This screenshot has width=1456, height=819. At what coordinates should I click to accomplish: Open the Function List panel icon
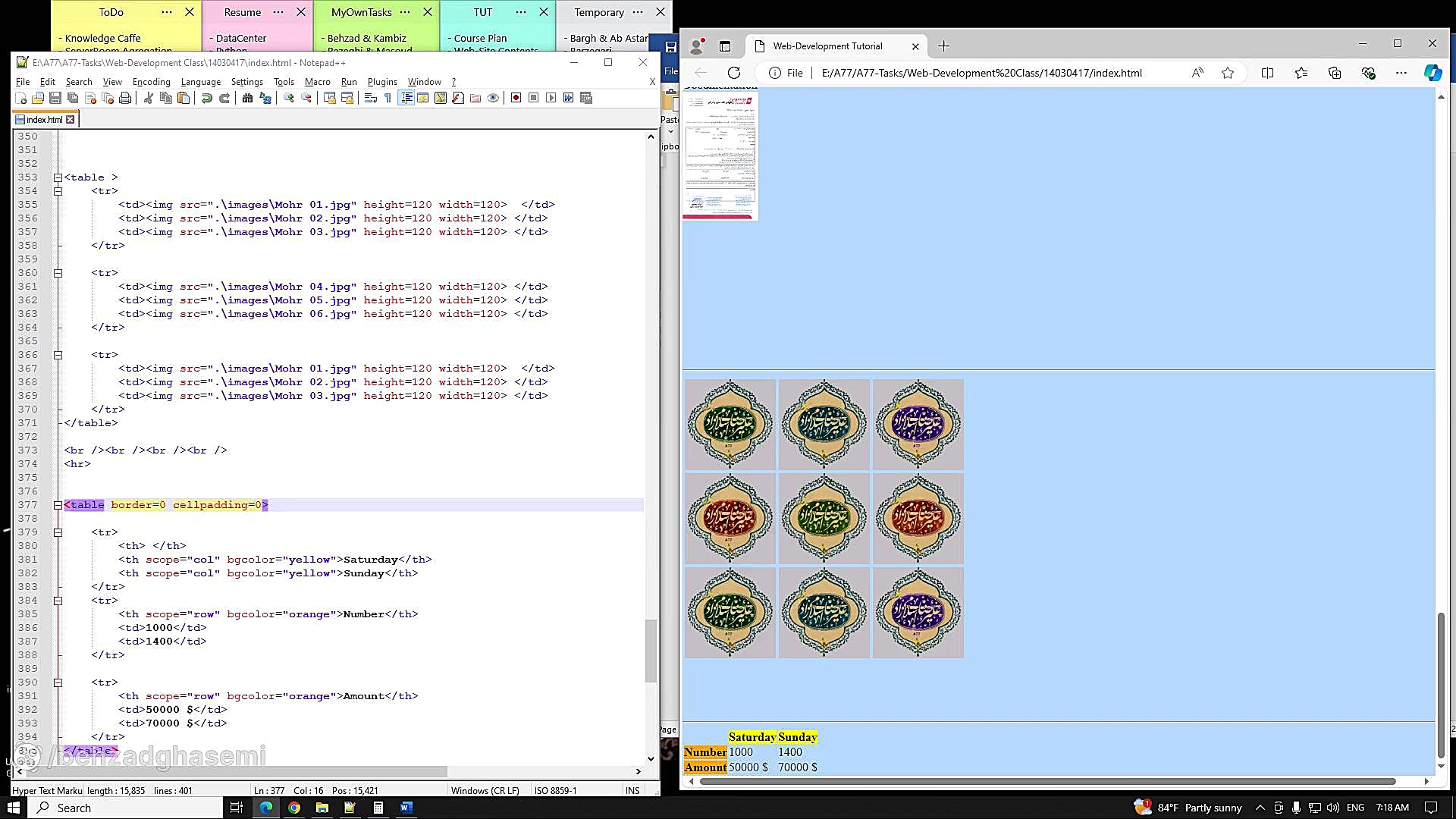(458, 98)
